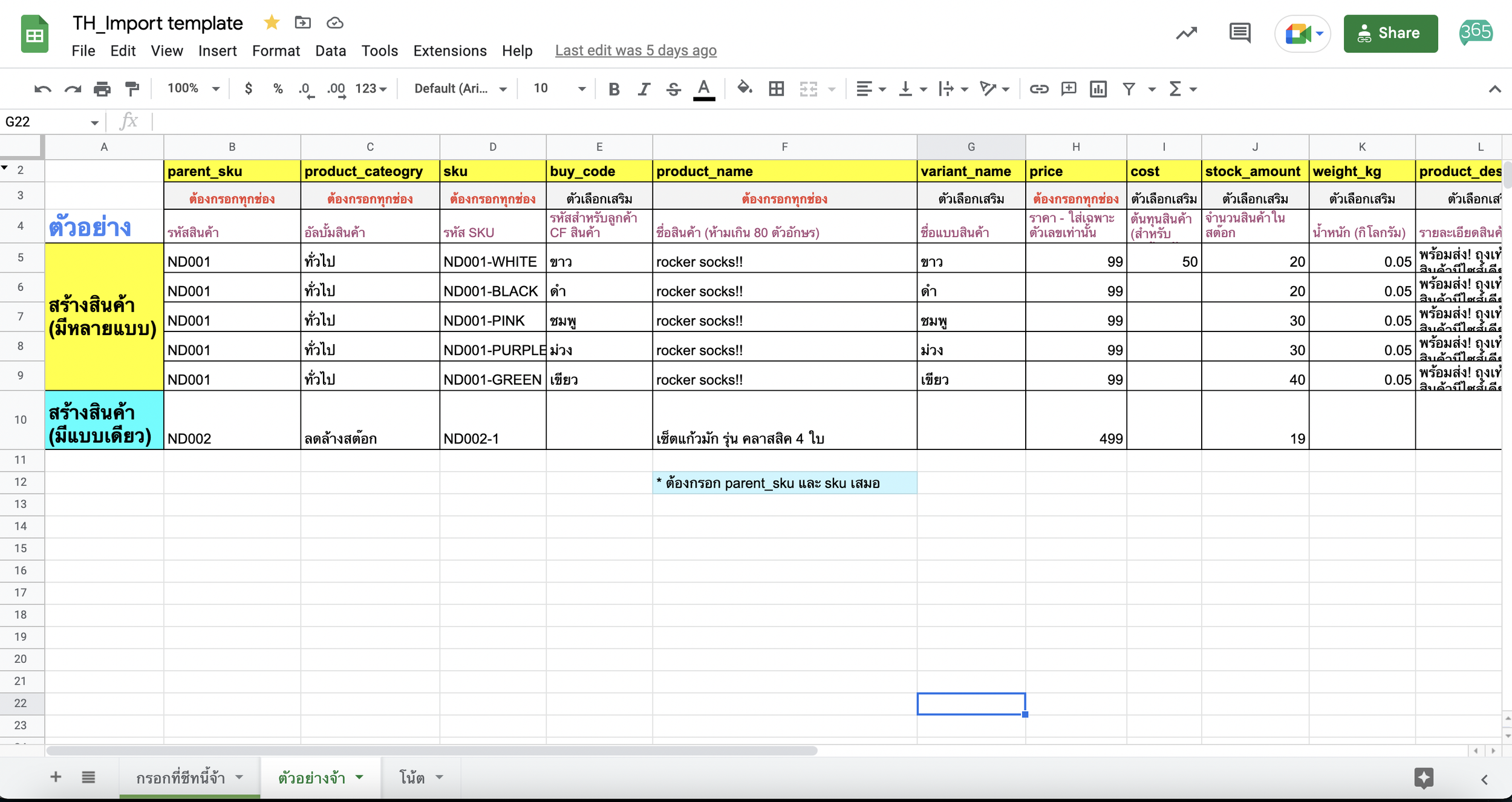
Task: Create a filter
Action: [1130, 88]
